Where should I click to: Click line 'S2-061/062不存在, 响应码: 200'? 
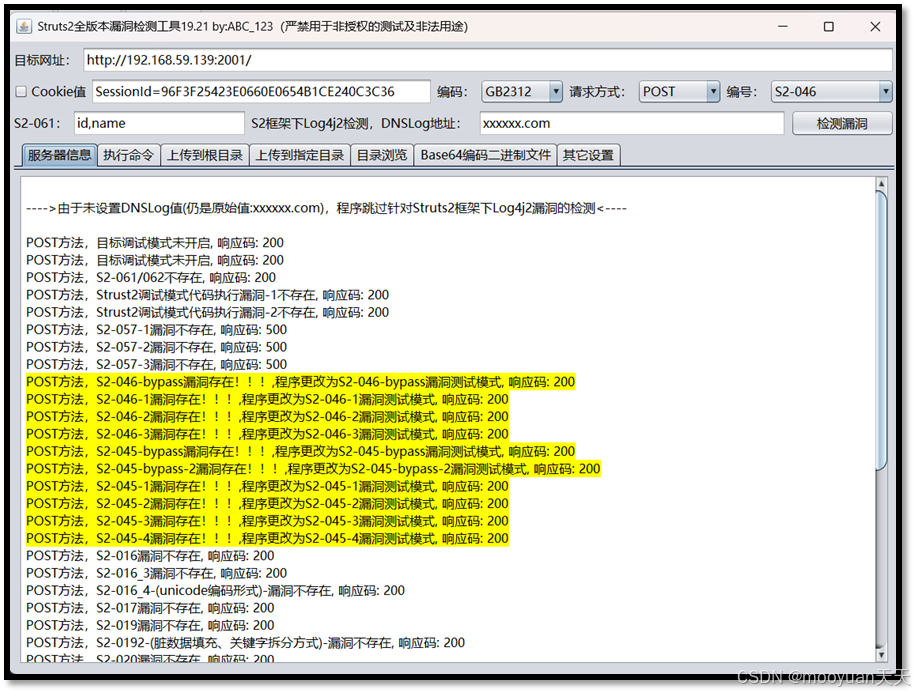(151, 278)
